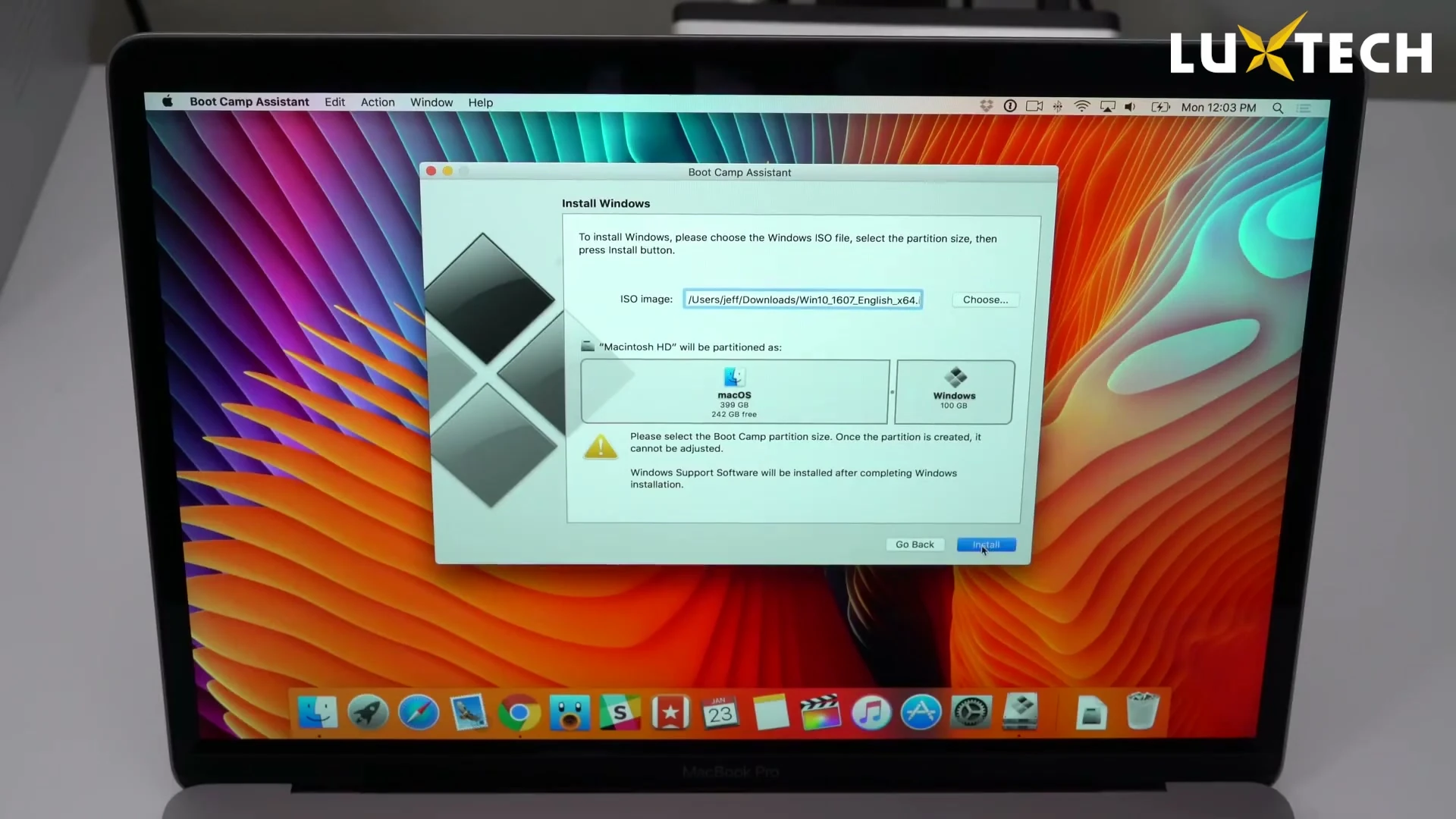Open Mail from the Dock
The image size is (1456, 819).
(x=469, y=713)
